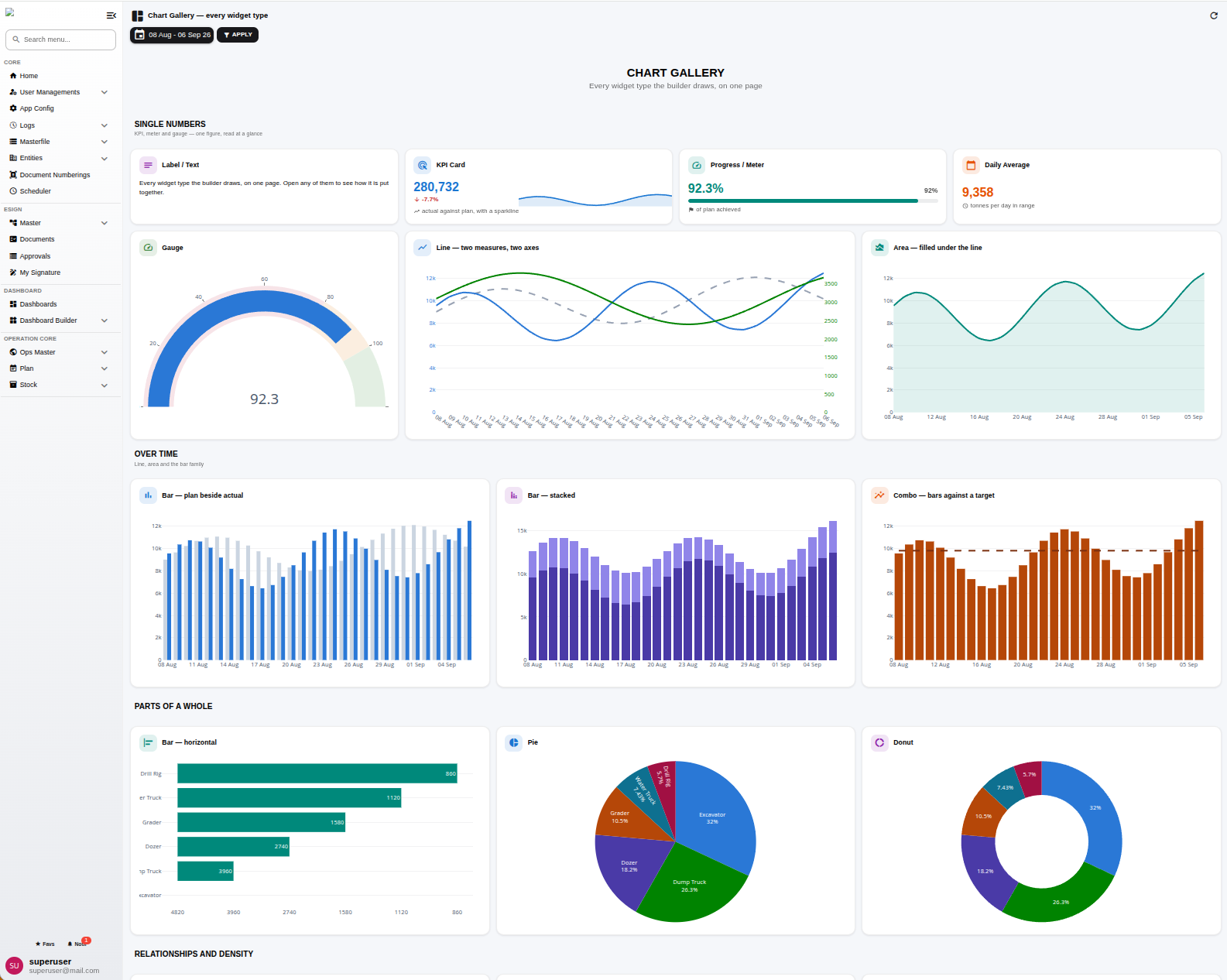This screenshot has width=1227, height=980.
Task: Click the Label / Text widget icon
Action: pos(148,165)
